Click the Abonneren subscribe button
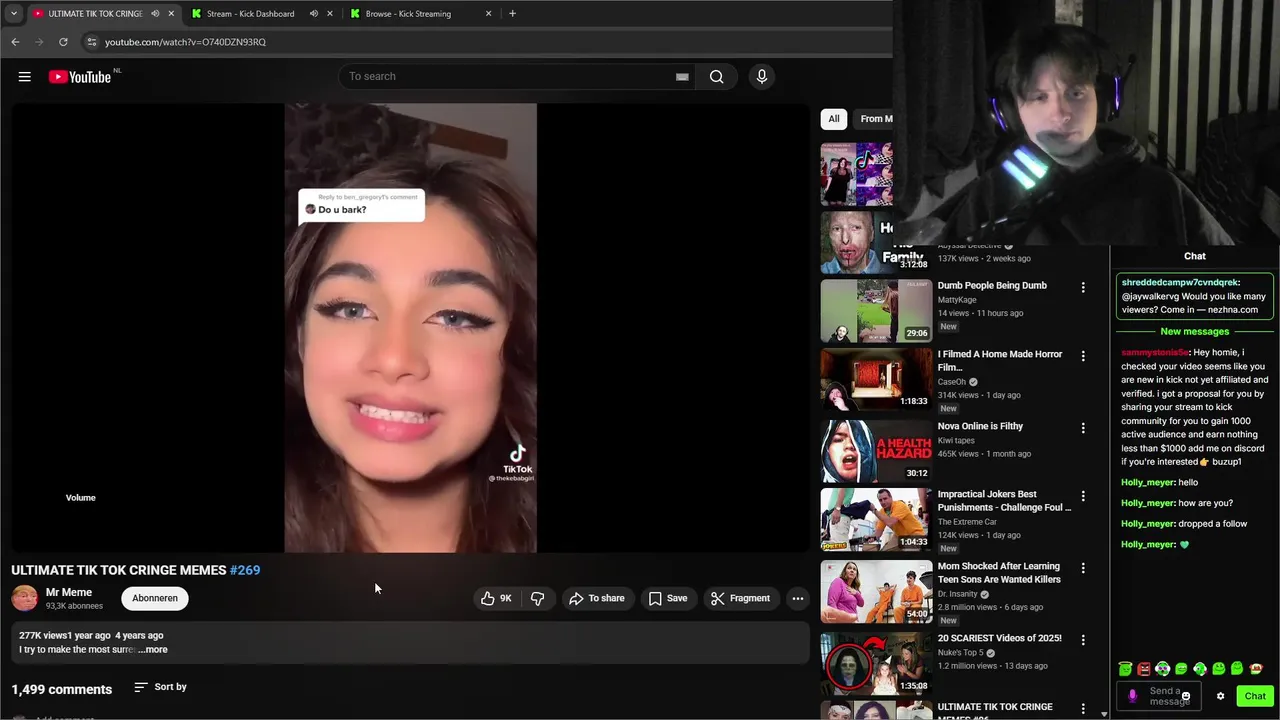The image size is (1280, 720). pyautogui.click(x=155, y=598)
